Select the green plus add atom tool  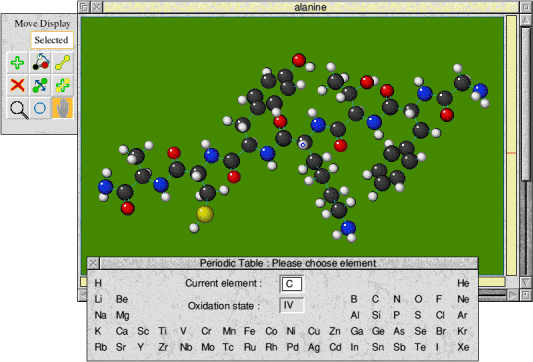click(17, 63)
